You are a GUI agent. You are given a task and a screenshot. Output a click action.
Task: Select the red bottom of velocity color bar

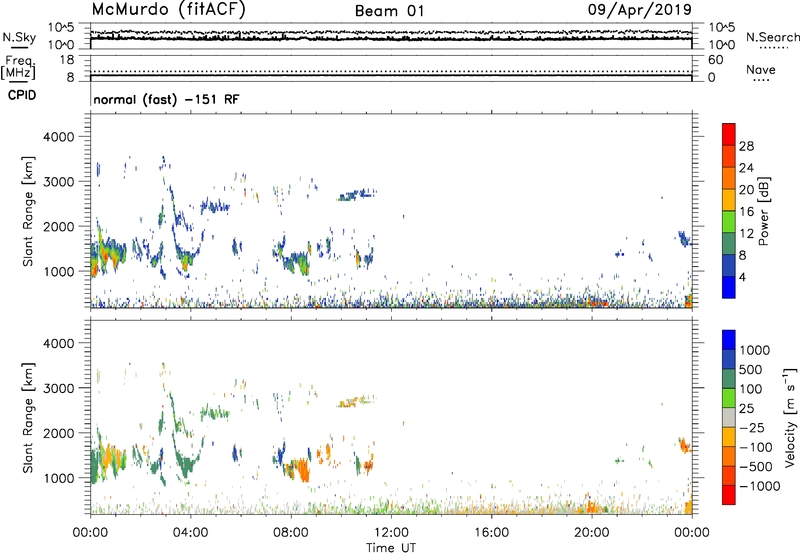[729, 495]
